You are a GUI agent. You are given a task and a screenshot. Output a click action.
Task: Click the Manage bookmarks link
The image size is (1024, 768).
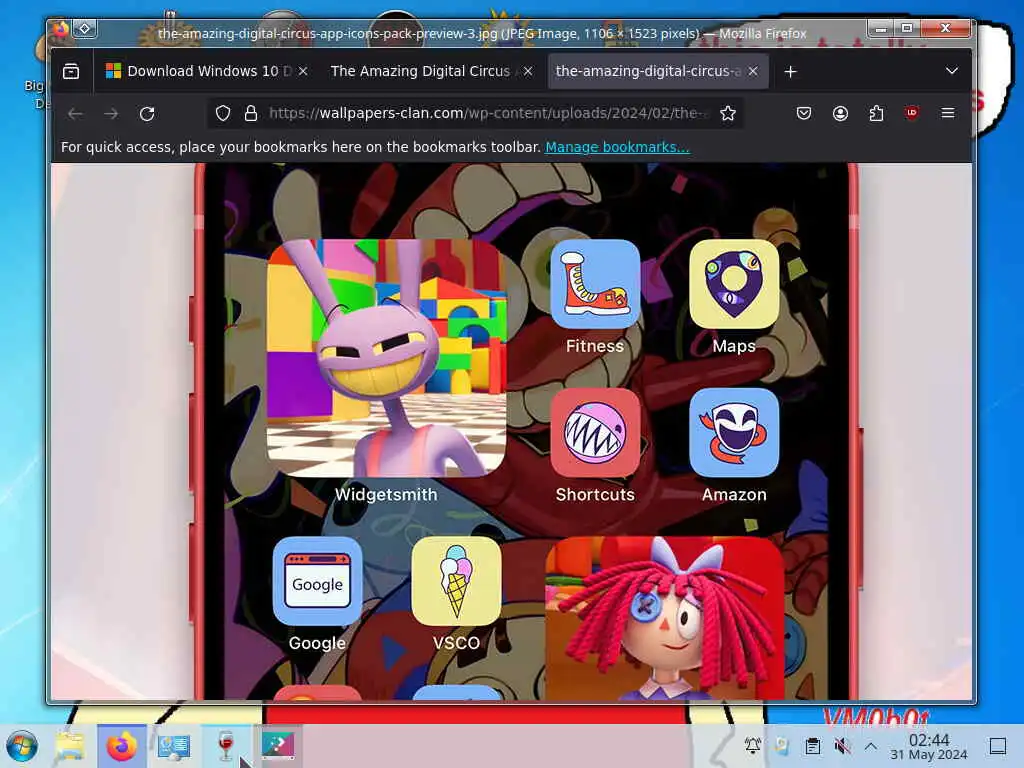coord(617,147)
